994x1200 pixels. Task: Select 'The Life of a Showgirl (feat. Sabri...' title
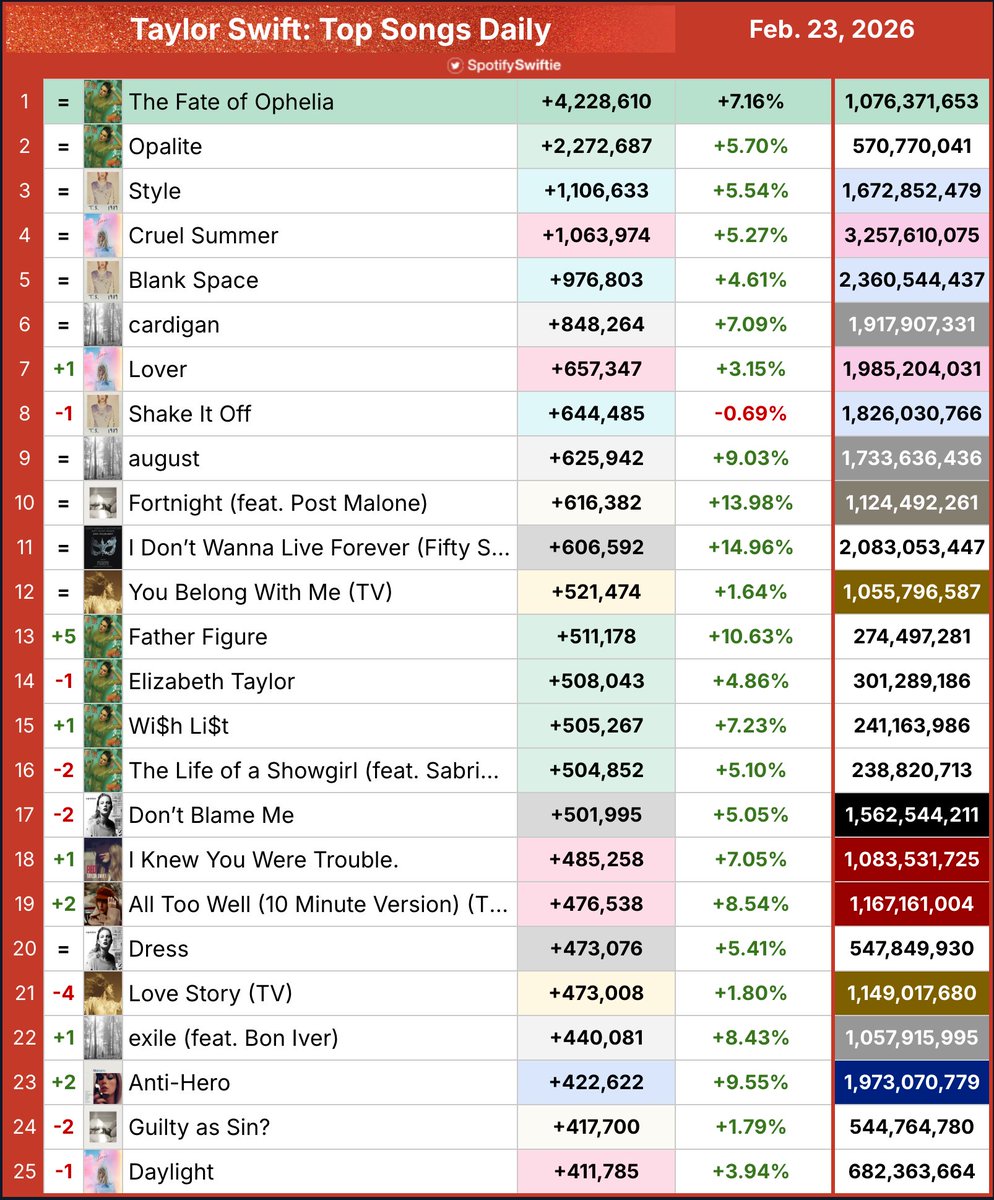click(313, 771)
